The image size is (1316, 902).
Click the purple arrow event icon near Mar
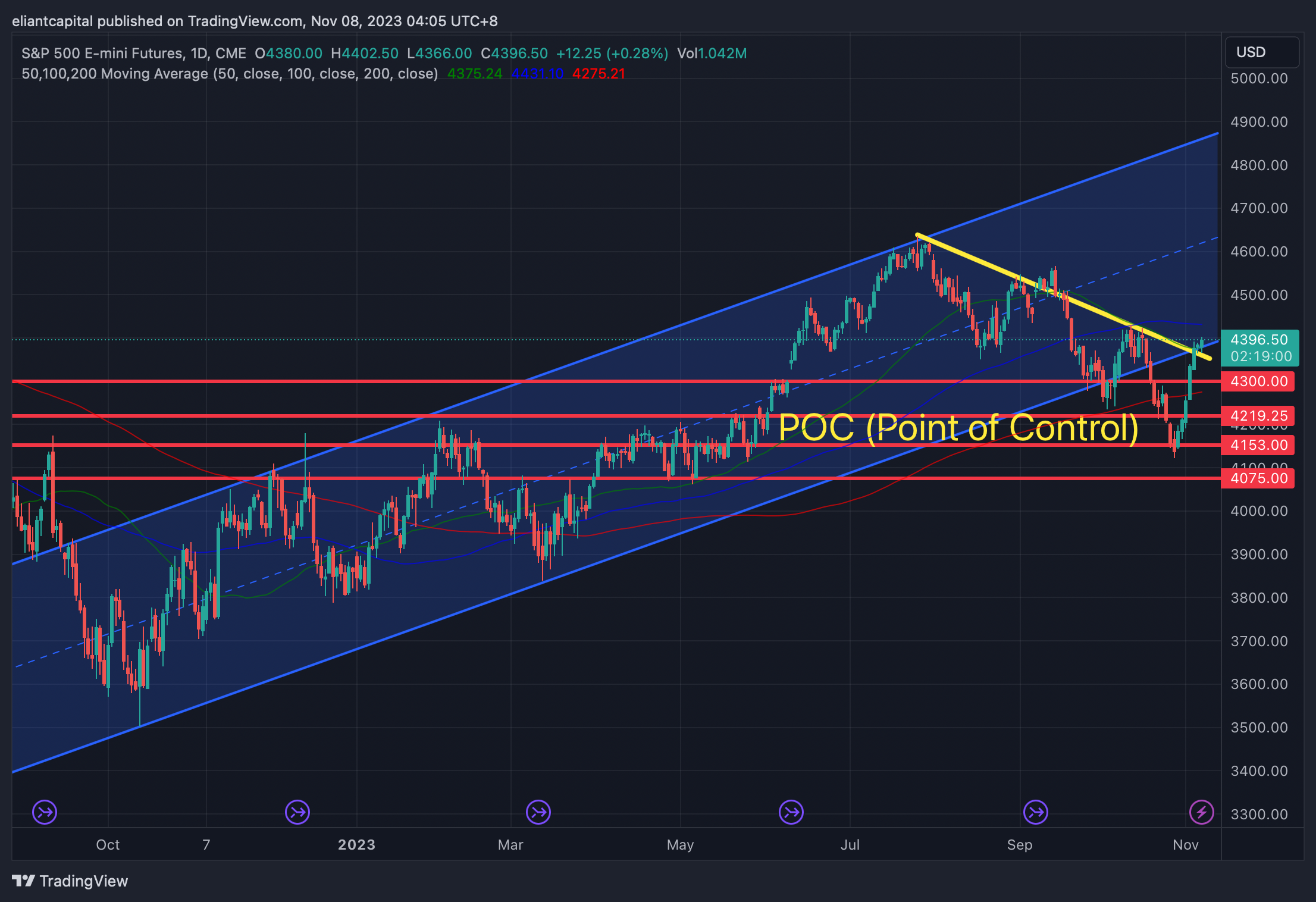[538, 812]
